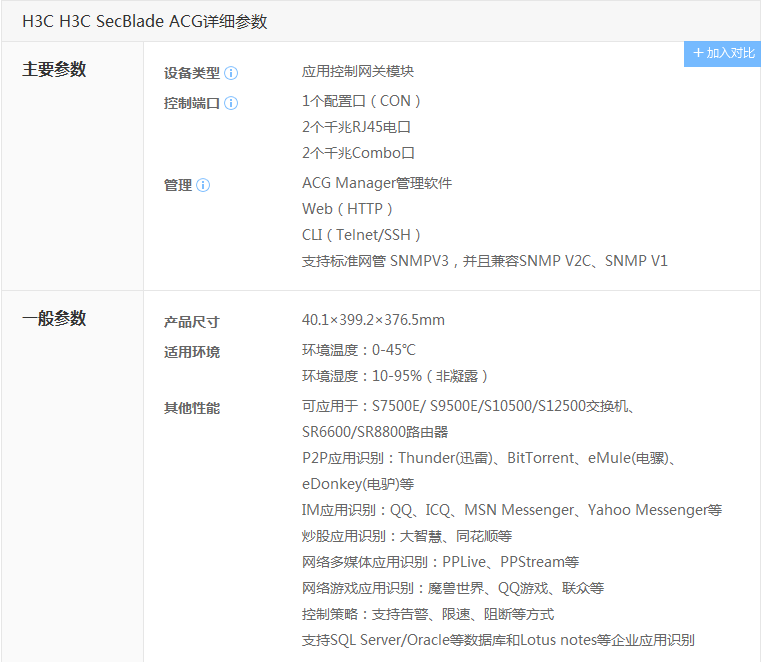Screen dimensions: 761x662
Task: Click the title H3C H3C SecBlade ACG详细参数
Action: (145, 22)
